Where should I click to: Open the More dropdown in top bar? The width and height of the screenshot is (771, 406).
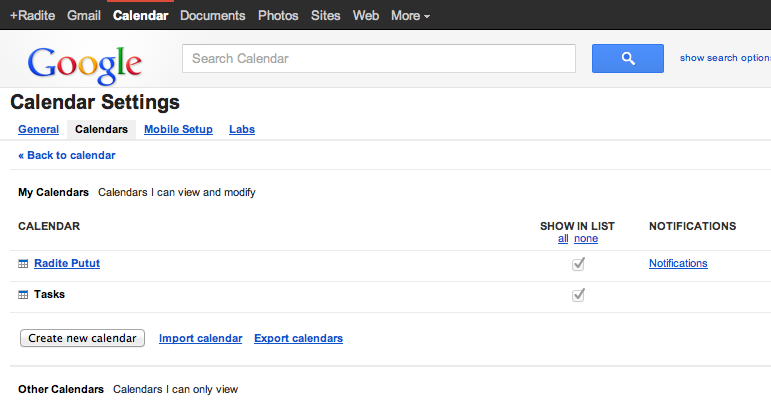click(x=411, y=16)
